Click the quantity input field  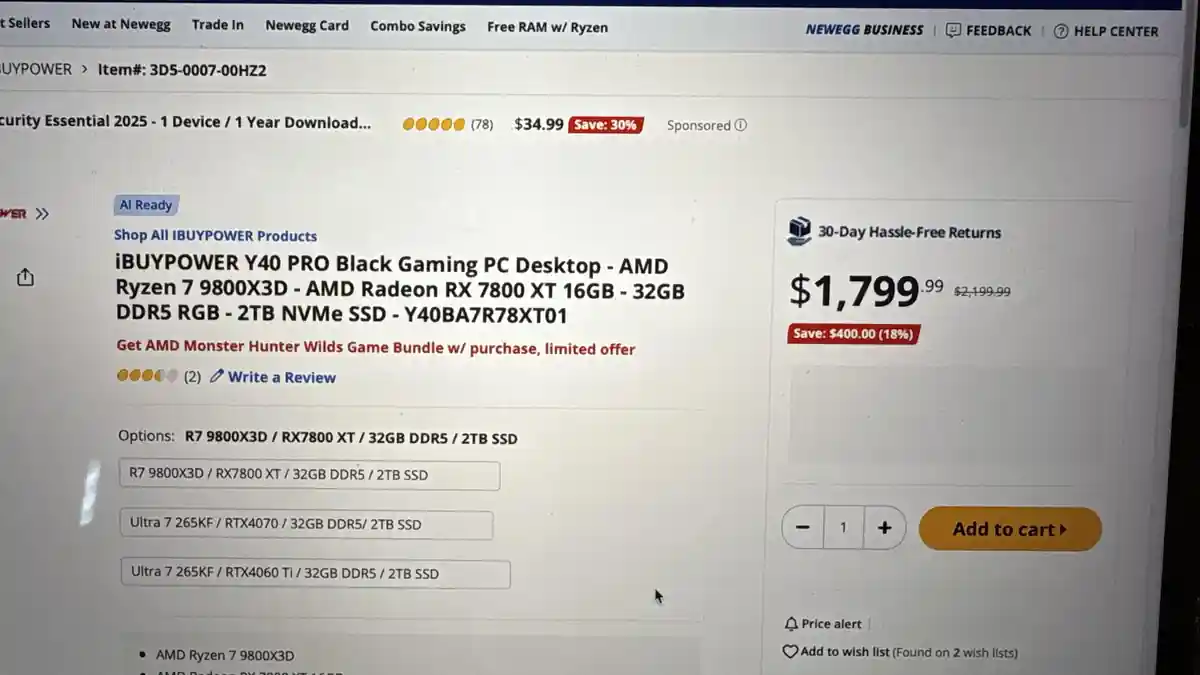click(844, 528)
